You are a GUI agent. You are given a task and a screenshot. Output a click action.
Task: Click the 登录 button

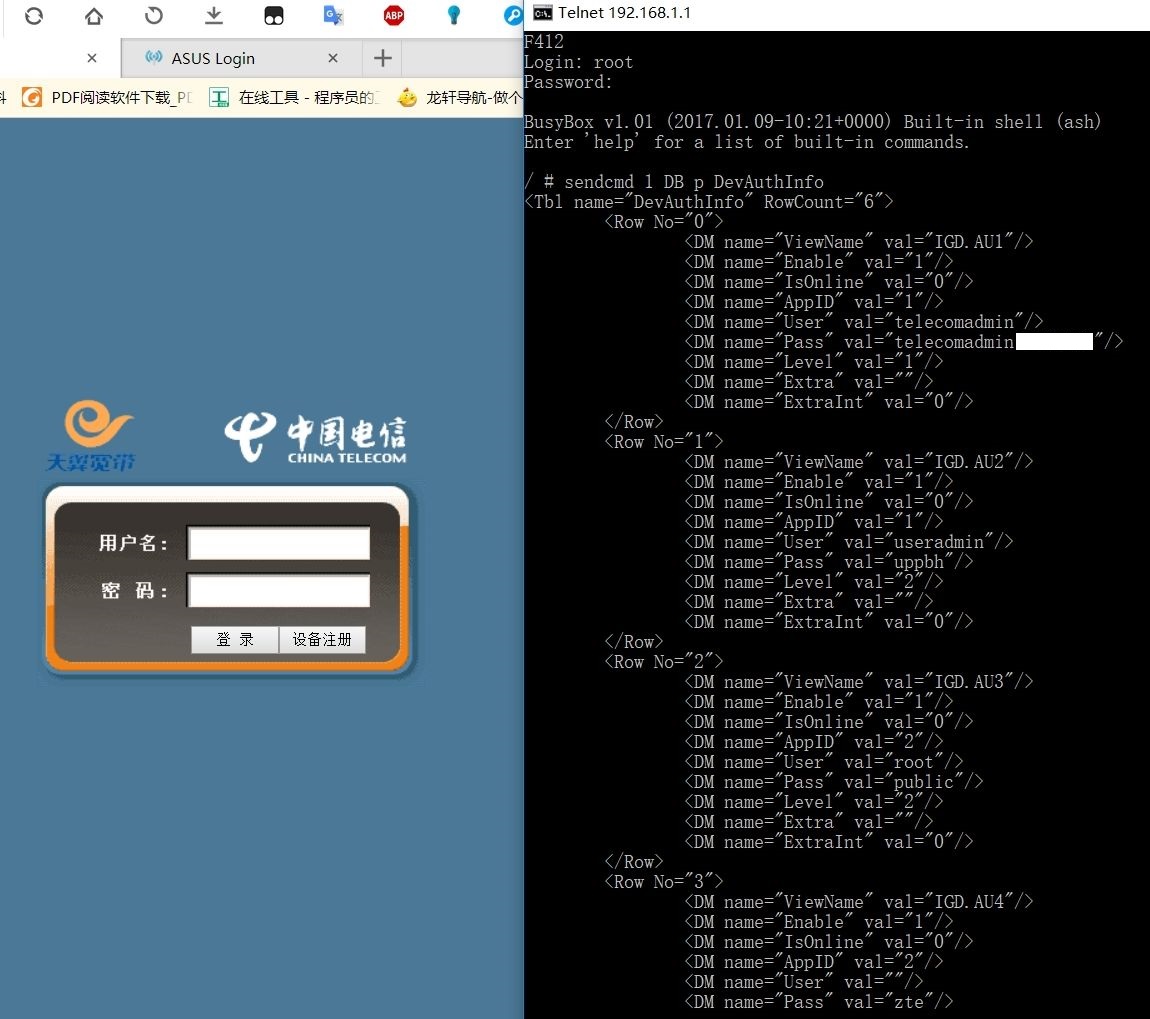[235, 640]
